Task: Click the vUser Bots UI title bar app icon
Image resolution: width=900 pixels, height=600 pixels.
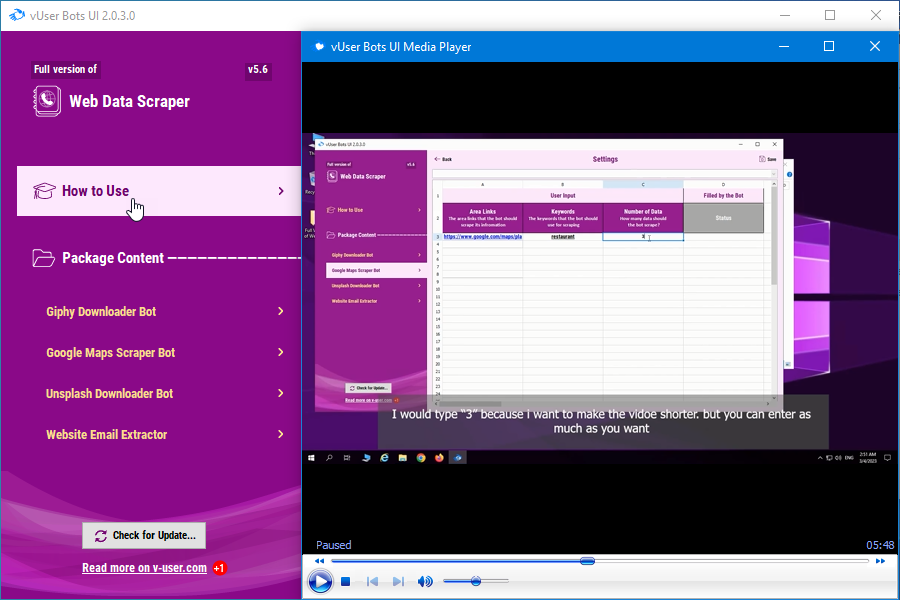Action: (x=17, y=15)
